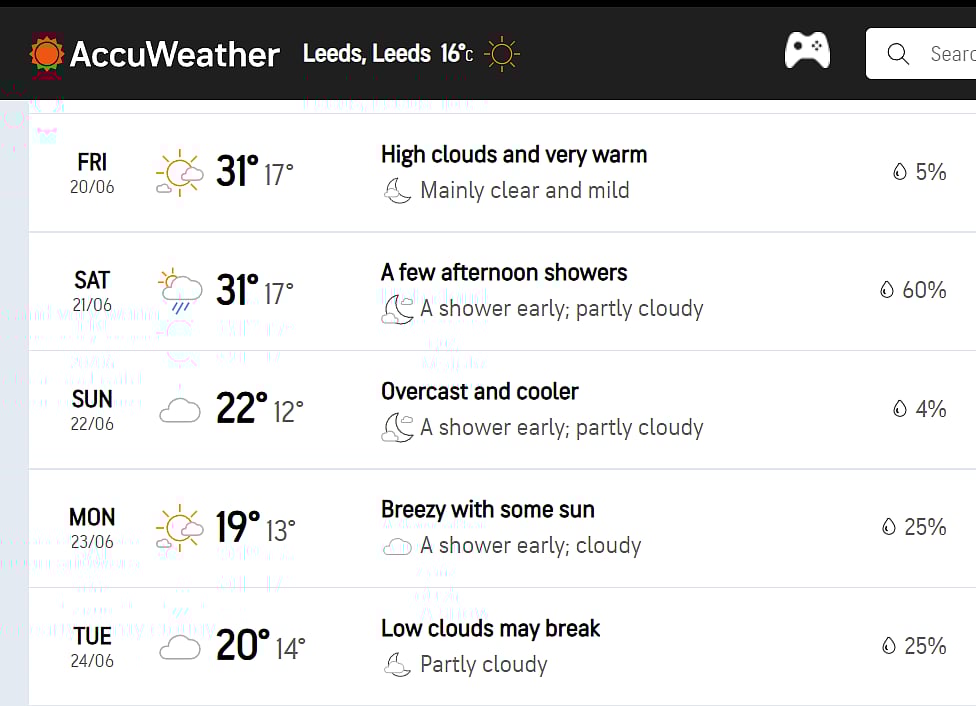Click the High clouds and very warm headline

[x=513, y=155]
